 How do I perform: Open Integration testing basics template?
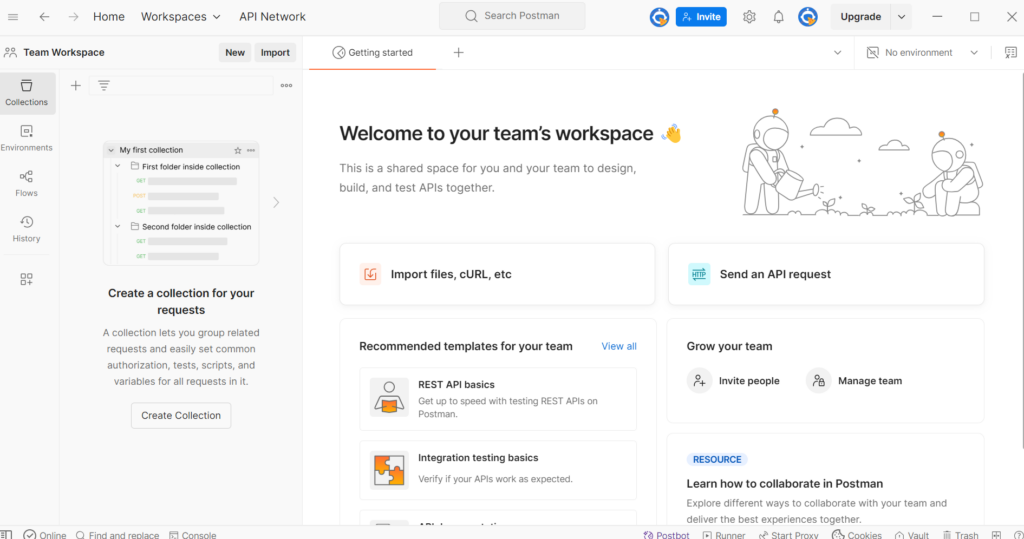[x=498, y=470]
